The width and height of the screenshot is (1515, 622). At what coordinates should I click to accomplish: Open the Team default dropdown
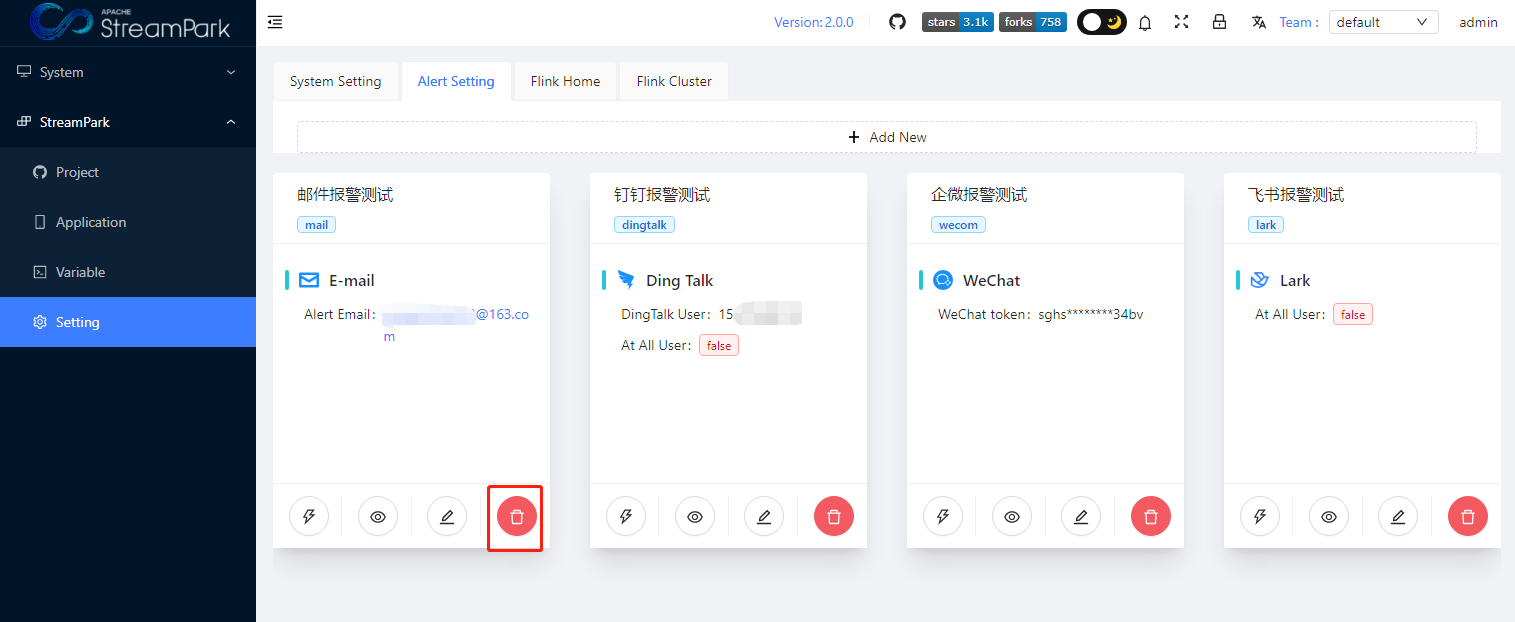tap(1383, 22)
